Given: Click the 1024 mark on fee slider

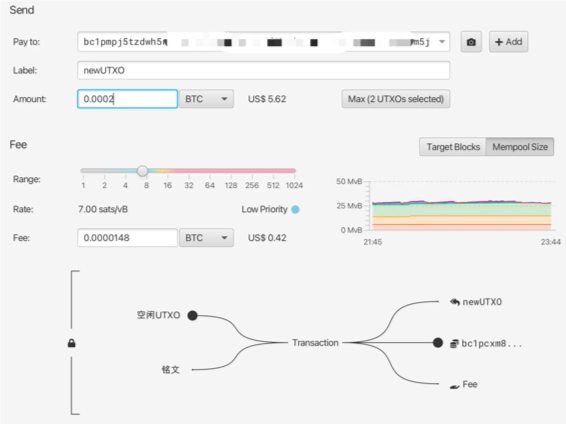Looking at the screenshot, I should pyautogui.click(x=294, y=185).
